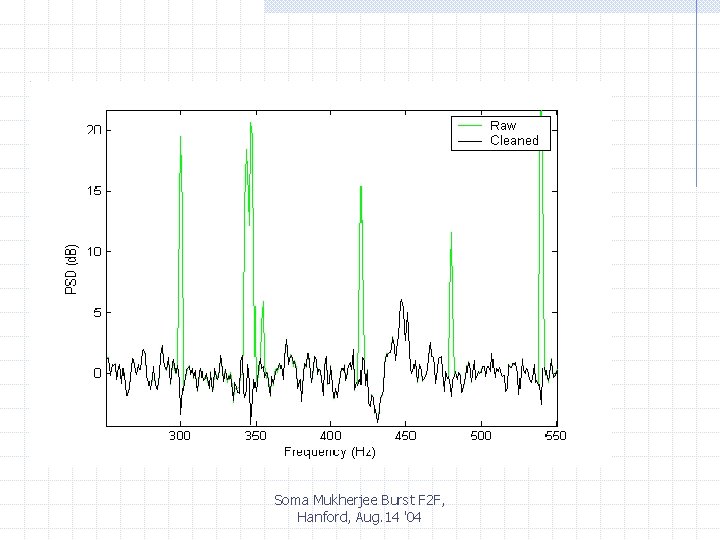Click the y-axis tick label 0
The image size is (720, 540).
[97, 373]
